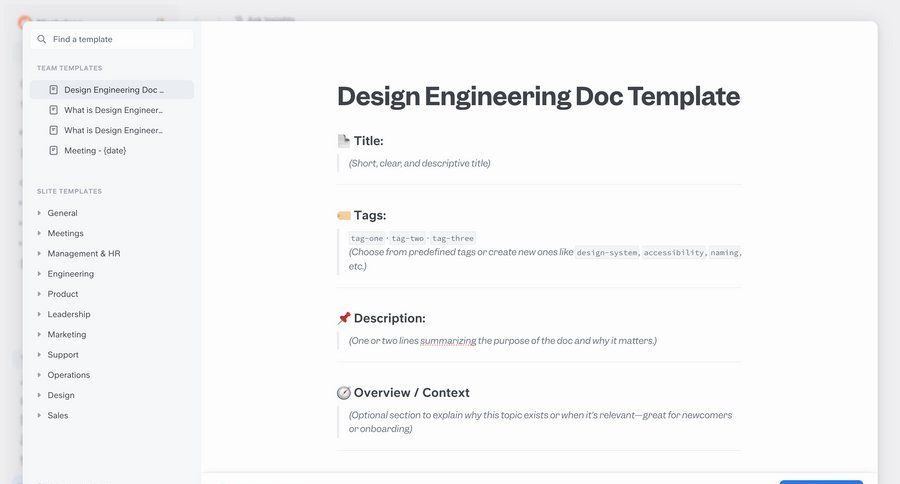Click the blue button at bottom right

click(x=820, y=481)
